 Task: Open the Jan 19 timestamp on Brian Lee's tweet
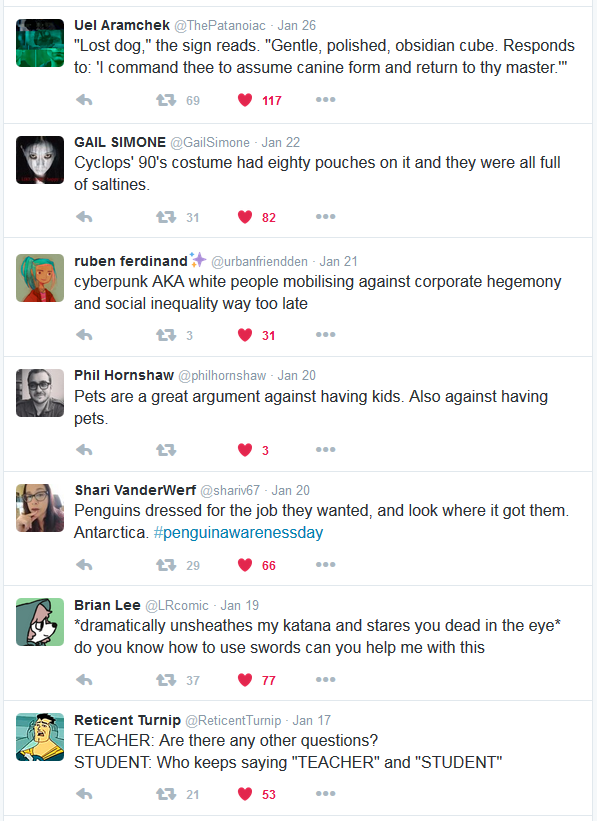239,605
